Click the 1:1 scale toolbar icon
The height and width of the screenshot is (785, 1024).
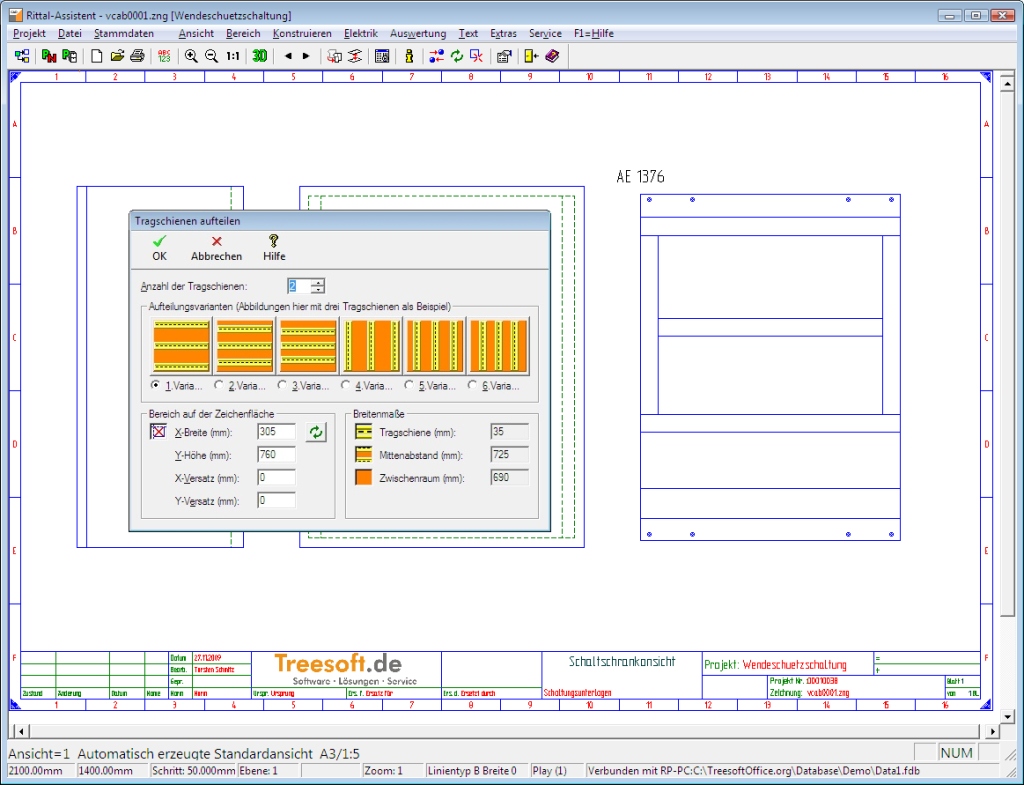pyautogui.click(x=233, y=56)
